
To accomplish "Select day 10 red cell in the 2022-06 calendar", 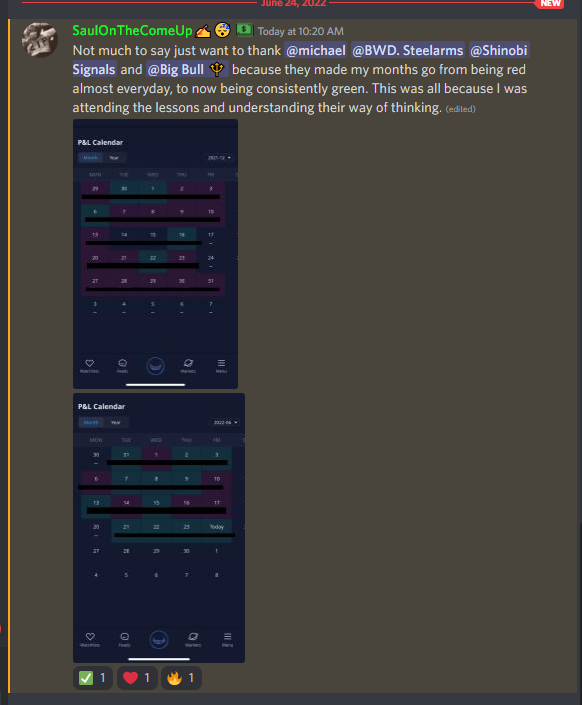I will [217, 482].
